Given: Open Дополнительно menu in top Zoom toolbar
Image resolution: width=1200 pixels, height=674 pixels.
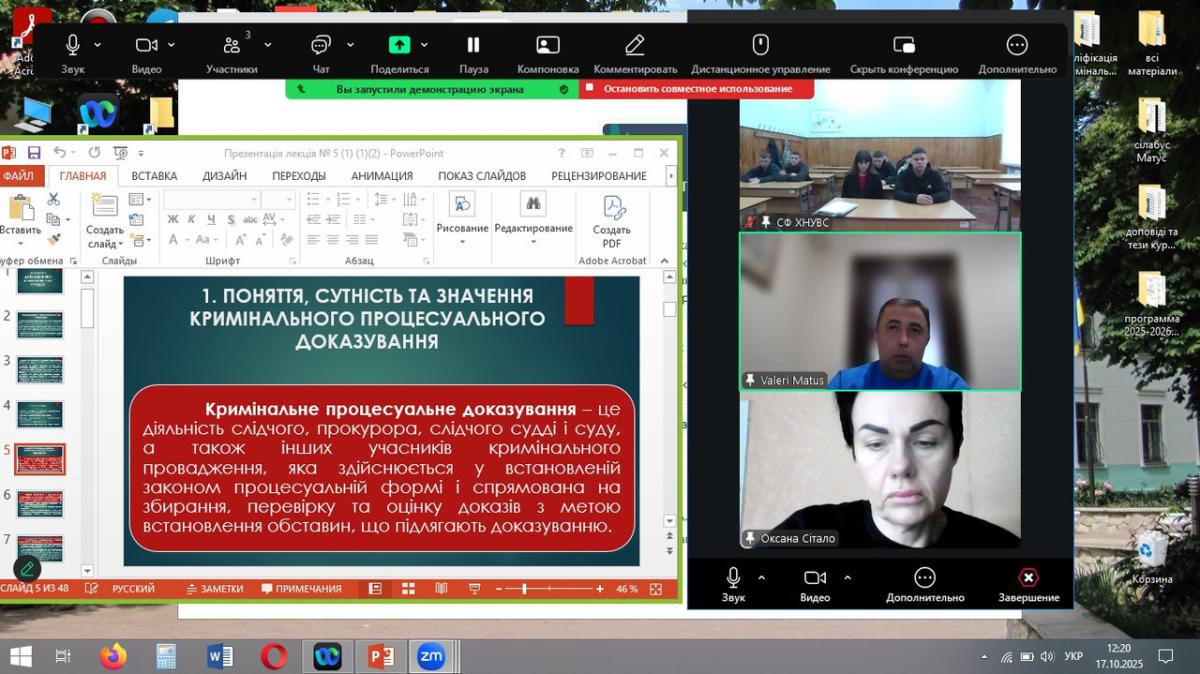Looking at the screenshot, I should pyautogui.click(x=1017, y=52).
